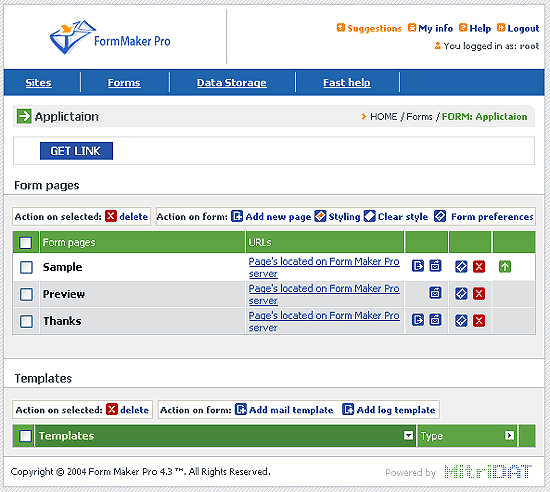Open the Fast help menu
The image size is (550, 492).
coord(347,83)
